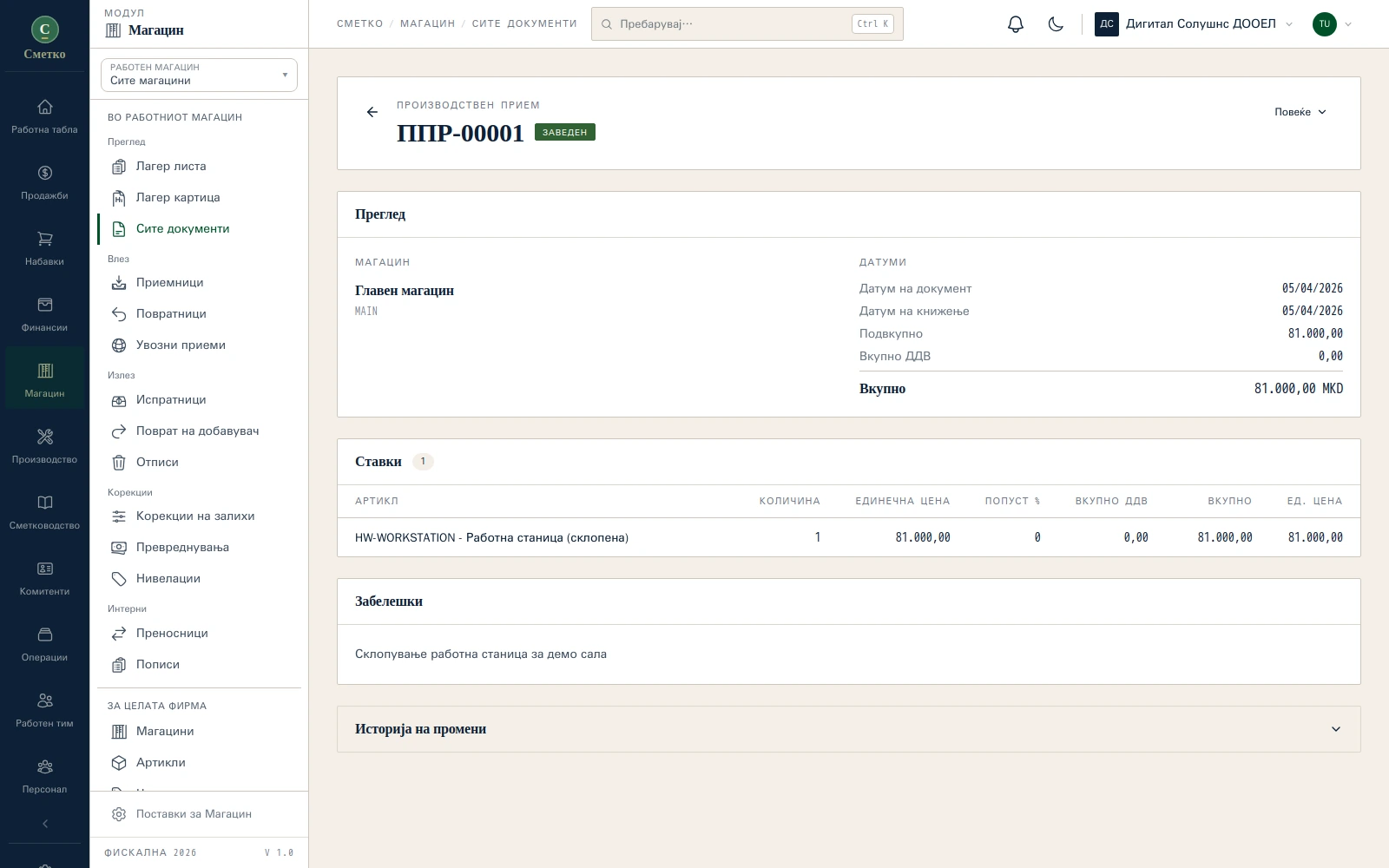The image size is (1389, 868).
Task: Go back with the arrow beside ППР-00001
Action: pyautogui.click(x=372, y=112)
